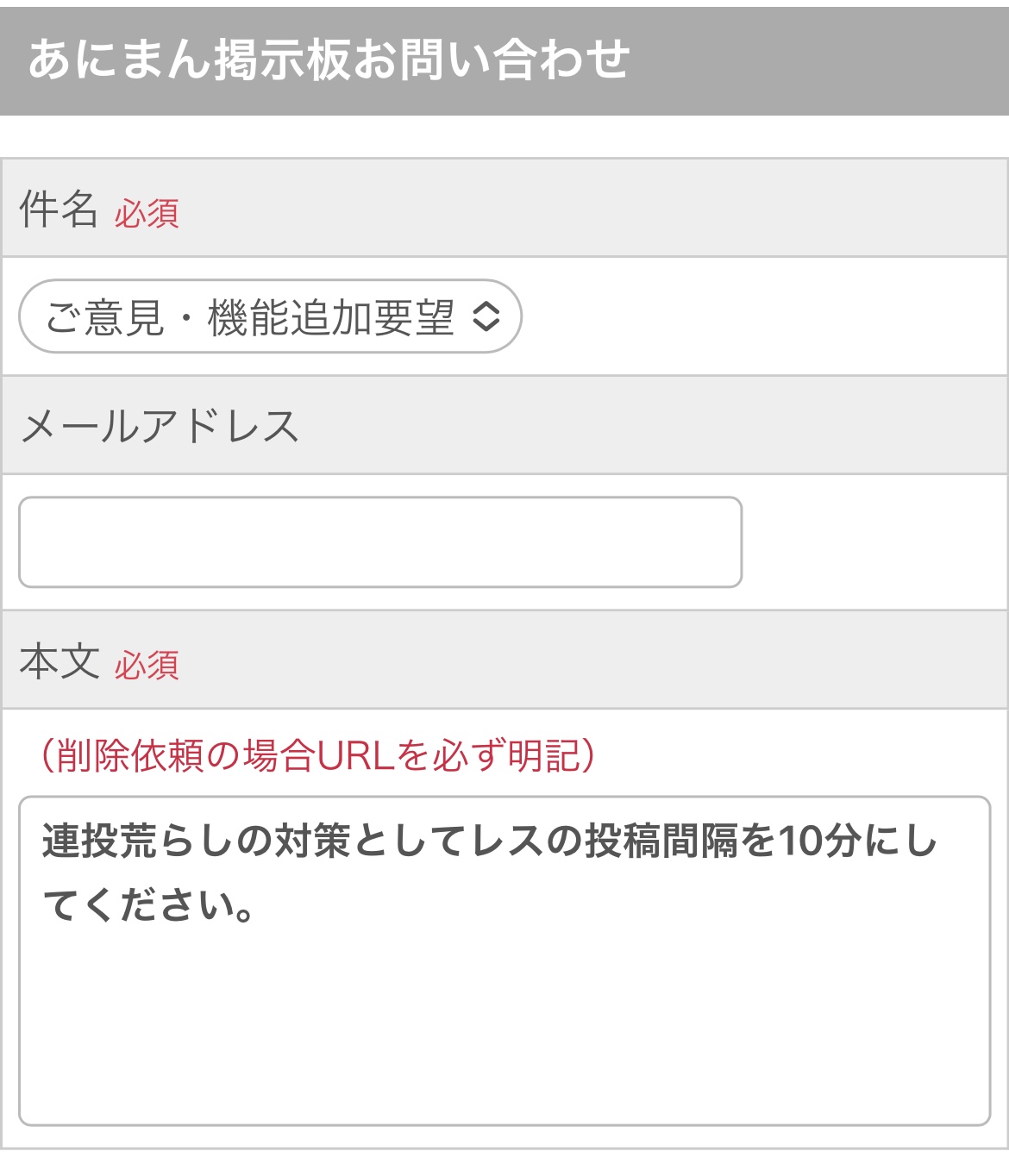
Task: Click the 本文 field label
Action: click(60, 662)
